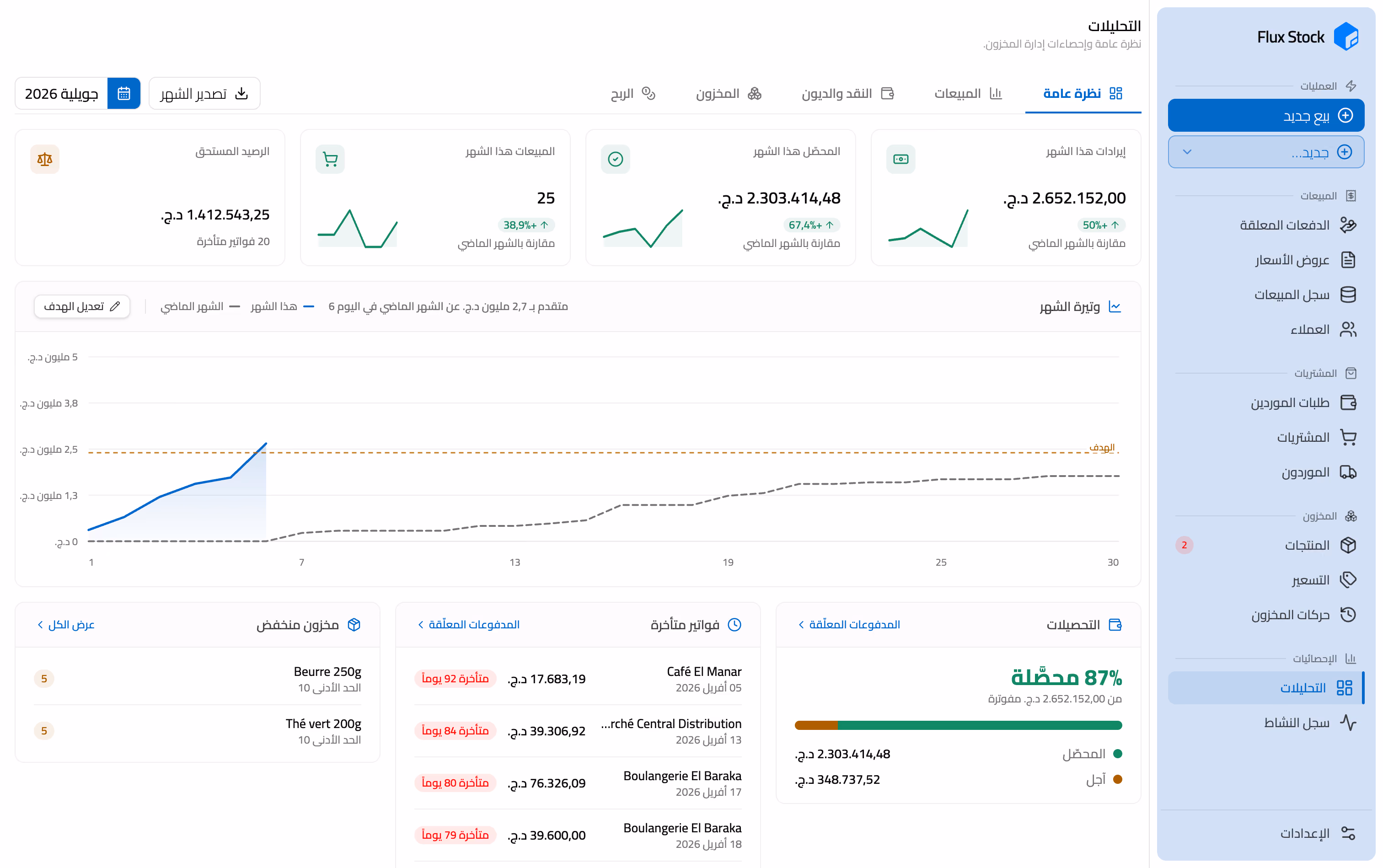Click the بيع جديد button
The width and height of the screenshot is (1383, 868).
click(x=1266, y=115)
